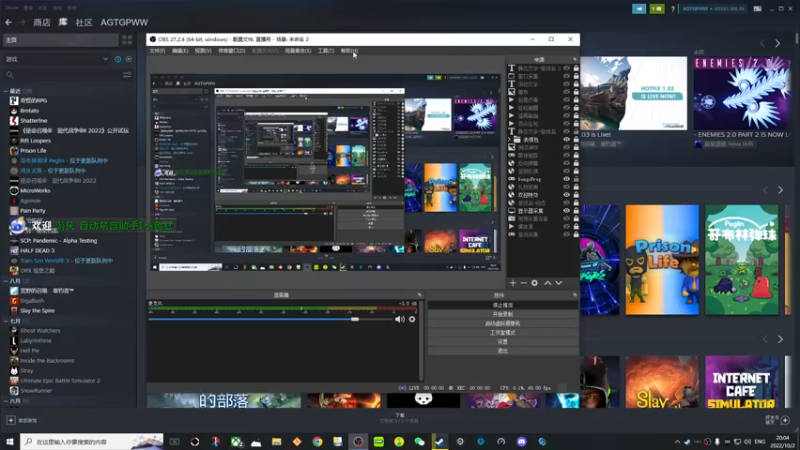Viewport: 800px width, 450px height.
Task: Open Prison Life game cover
Action: coord(662,260)
